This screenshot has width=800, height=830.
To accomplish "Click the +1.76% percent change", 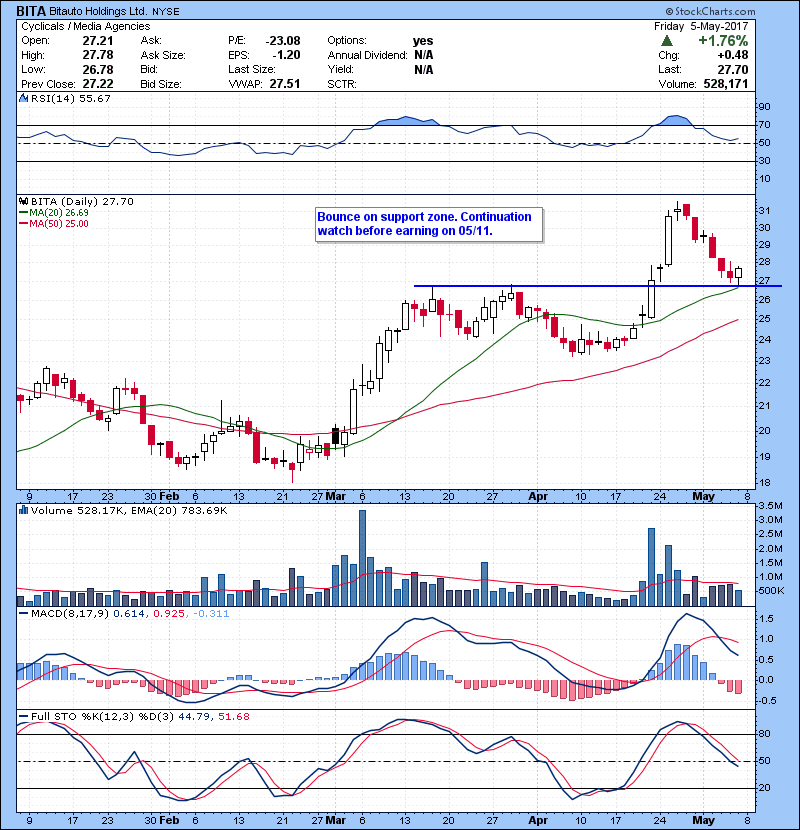I will (x=723, y=41).
